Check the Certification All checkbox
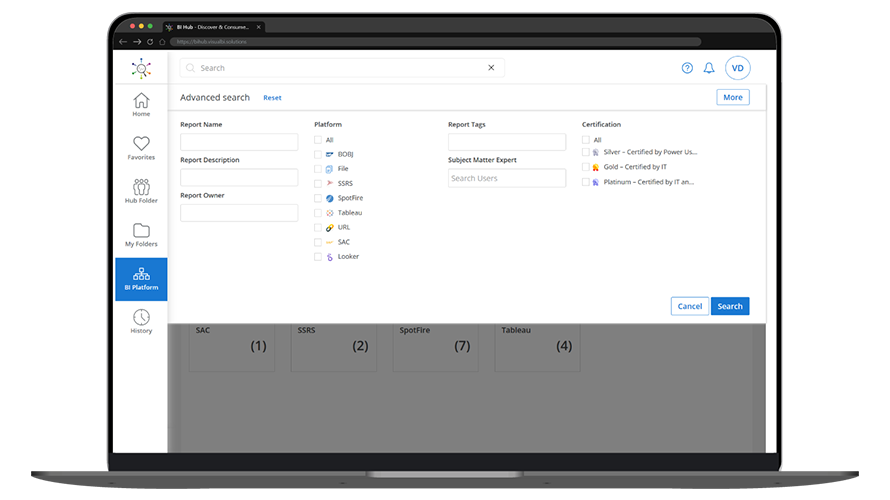This screenshot has width=890, height=500. [586, 140]
